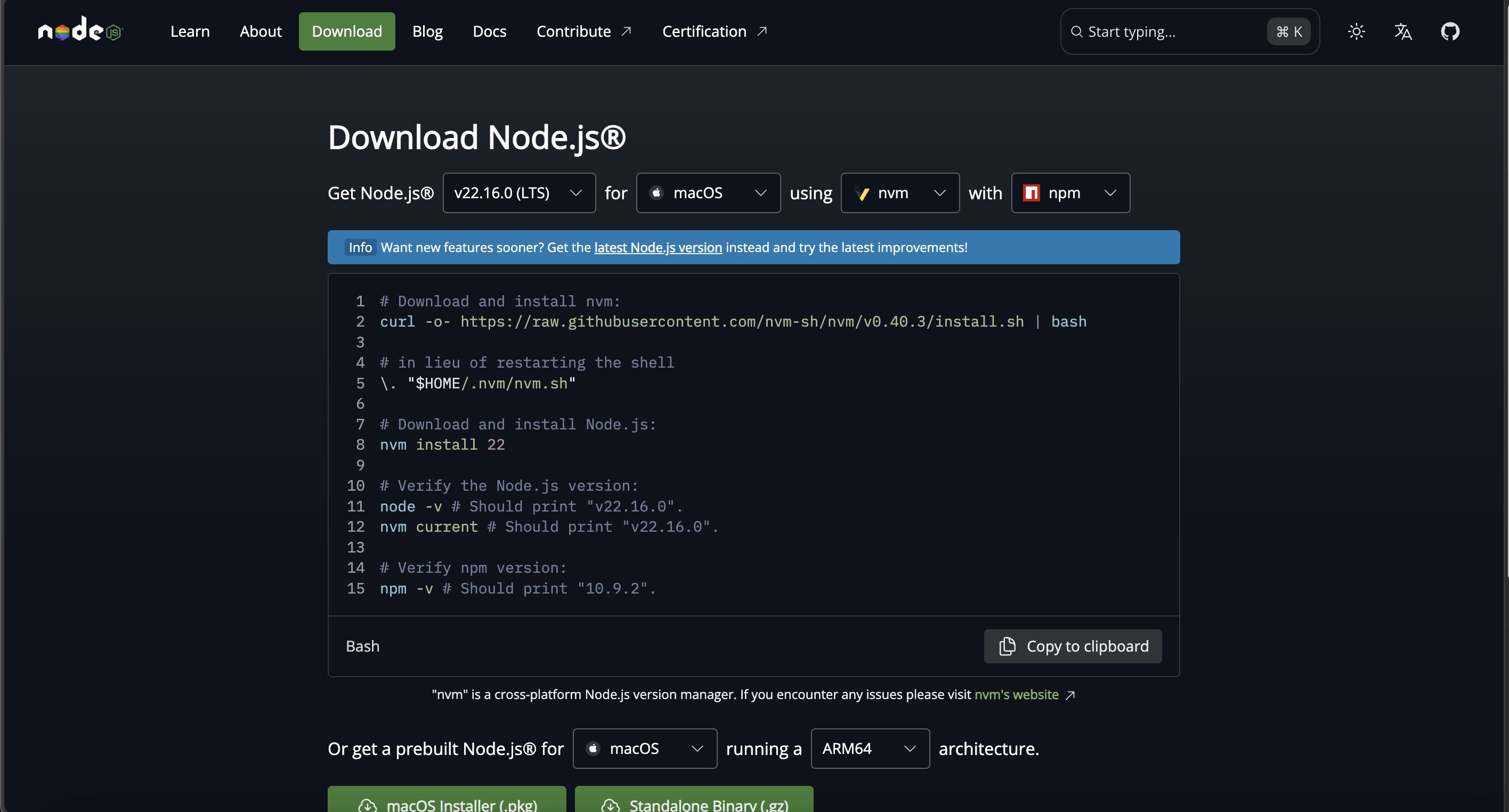The image size is (1509, 812).
Task: Click the external arrow beside nvm's website
Action: point(1070,695)
